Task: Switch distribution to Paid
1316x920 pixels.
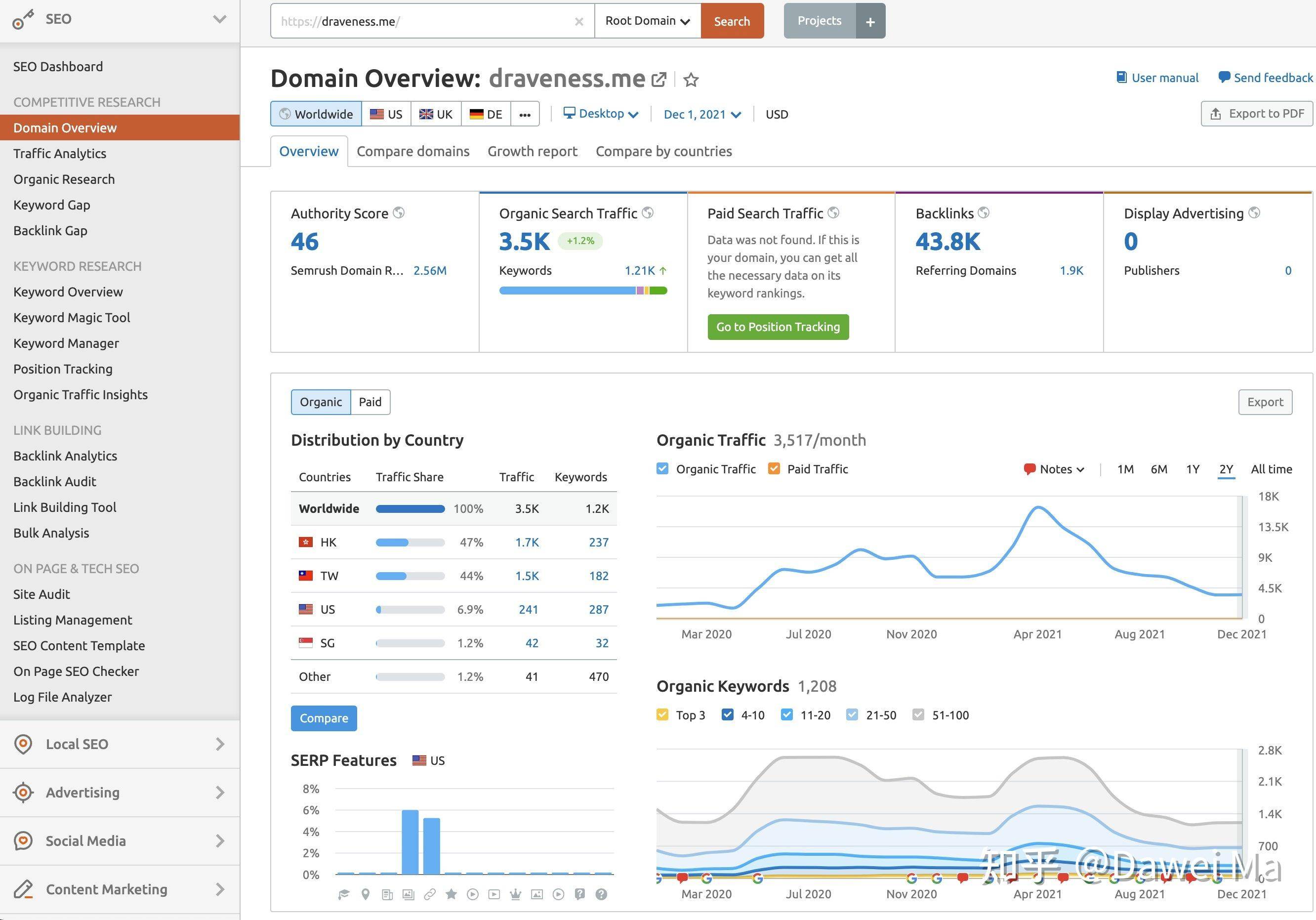Action: pyautogui.click(x=370, y=402)
